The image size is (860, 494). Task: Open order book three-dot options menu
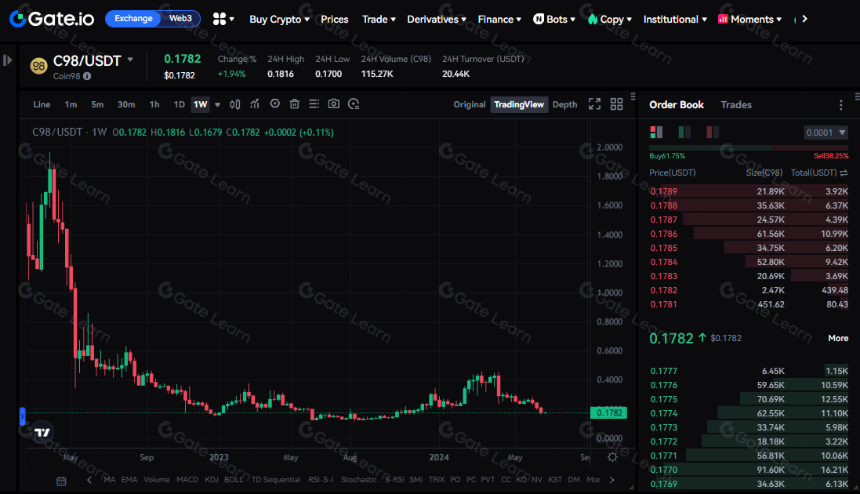[841, 105]
